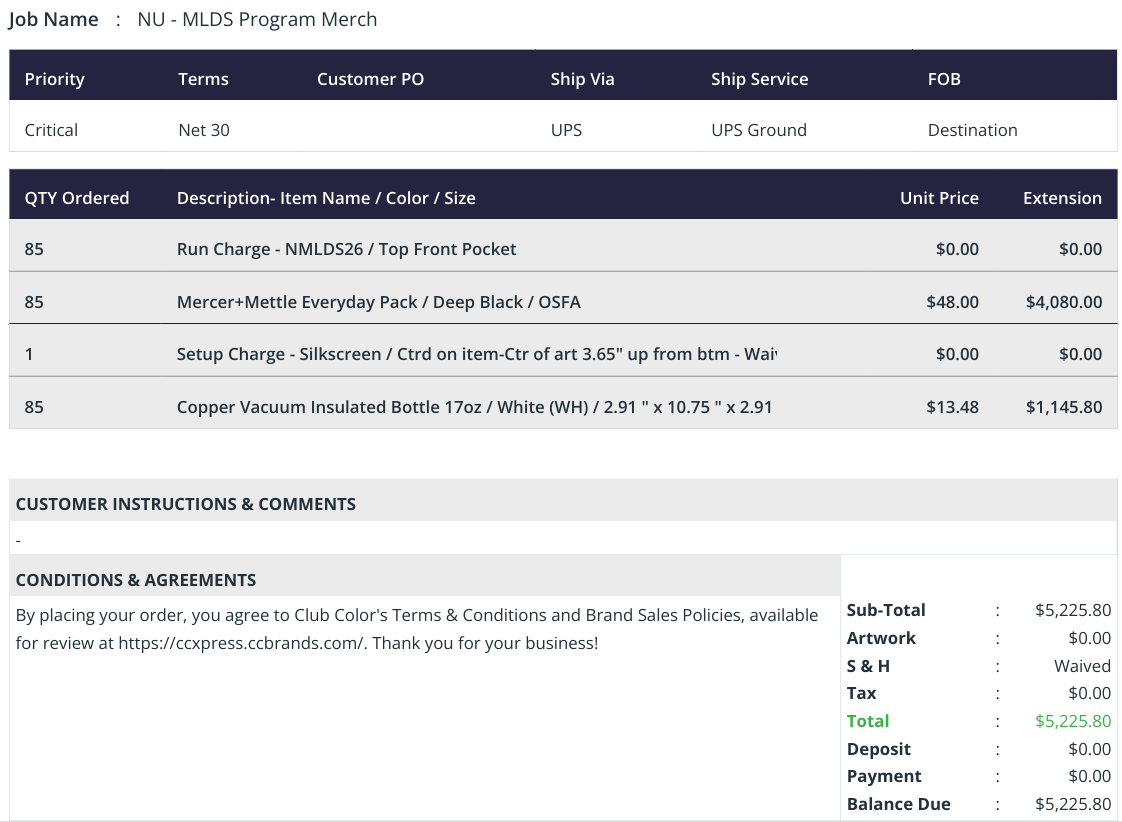Select the Copper Vacuum Insulated Bottle description
This screenshot has width=1122, height=822.
click(x=474, y=407)
